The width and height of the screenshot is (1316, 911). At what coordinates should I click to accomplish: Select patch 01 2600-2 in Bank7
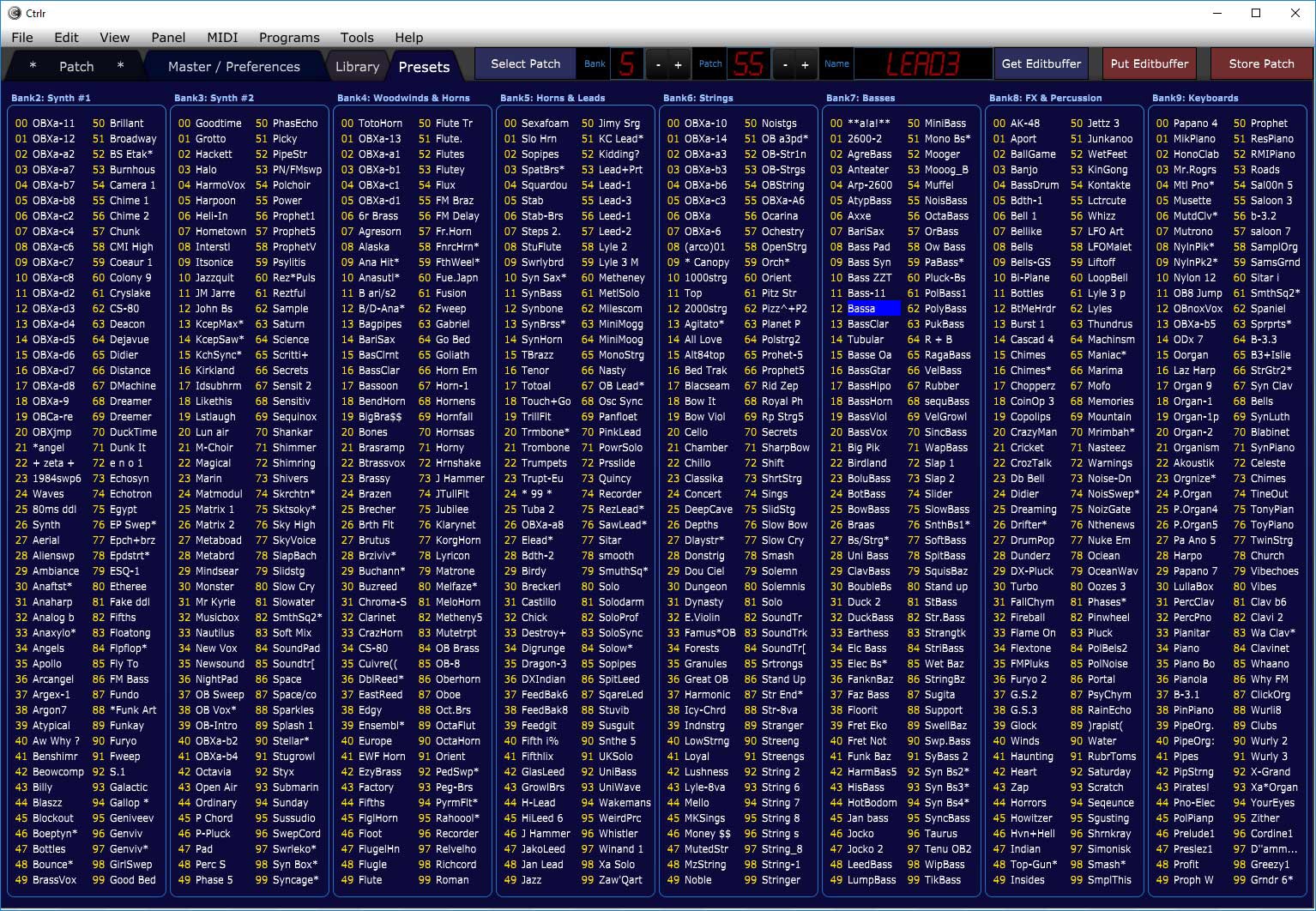point(856,139)
